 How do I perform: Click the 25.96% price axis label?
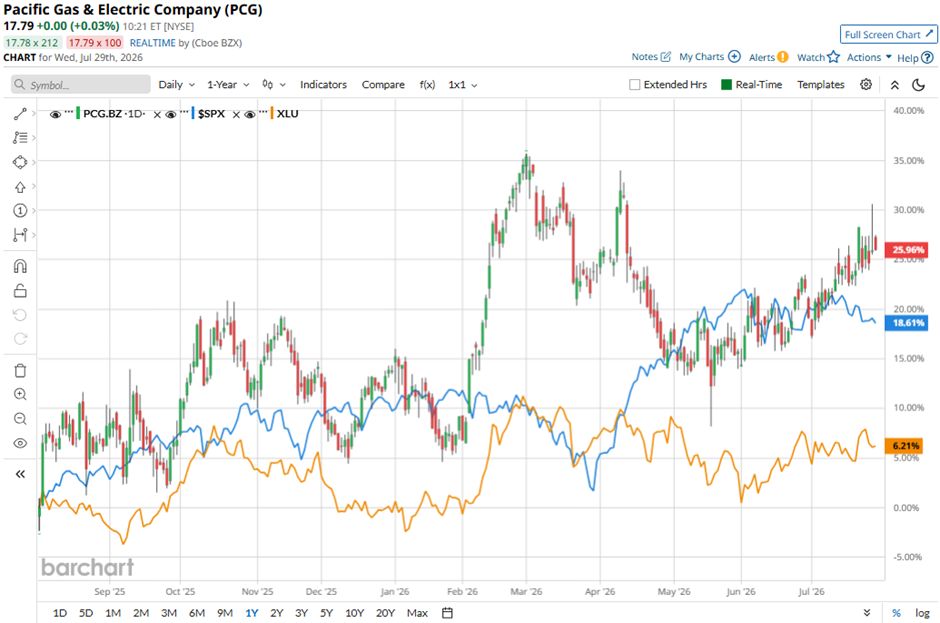tap(908, 249)
